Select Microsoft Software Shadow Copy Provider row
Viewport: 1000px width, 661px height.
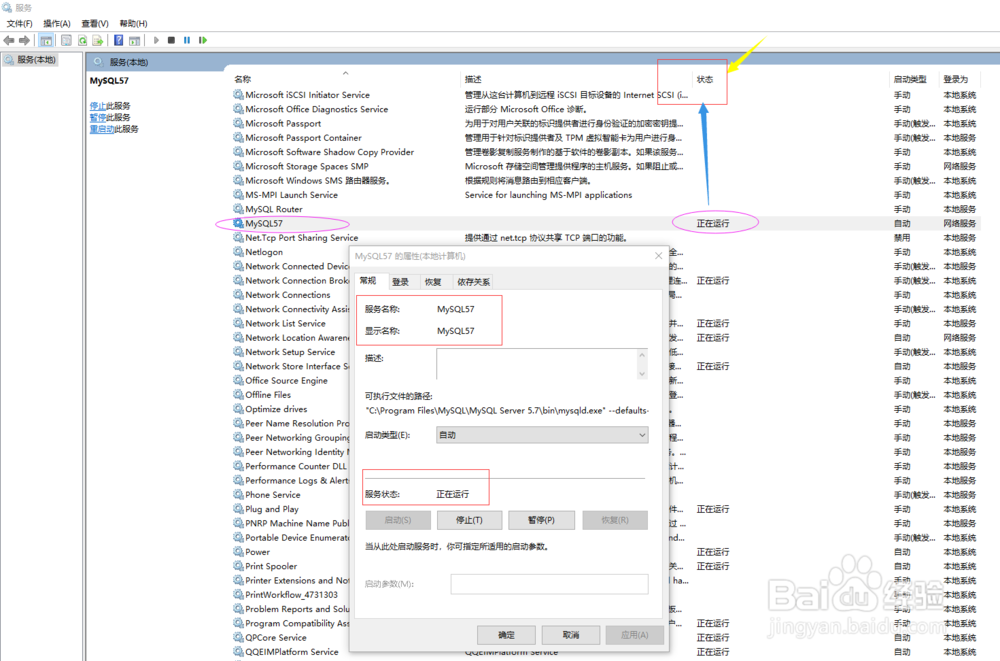coord(606,152)
